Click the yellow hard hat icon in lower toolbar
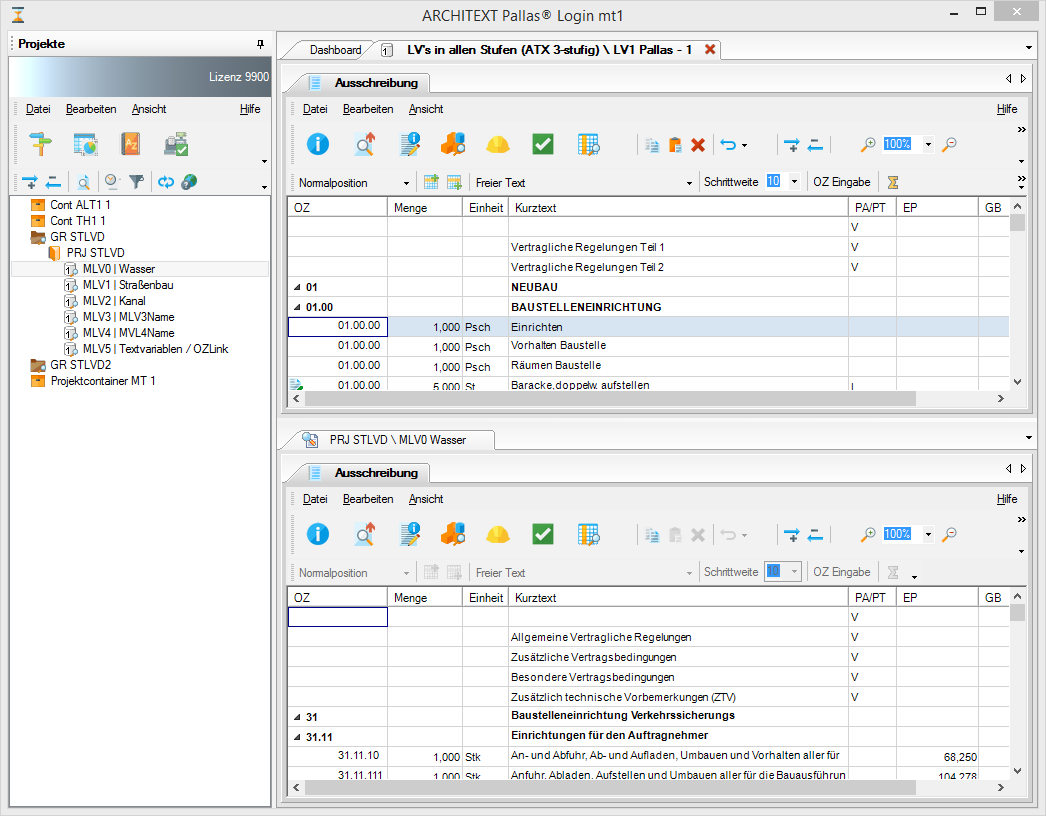The width and height of the screenshot is (1046, 816). (498, 534)
